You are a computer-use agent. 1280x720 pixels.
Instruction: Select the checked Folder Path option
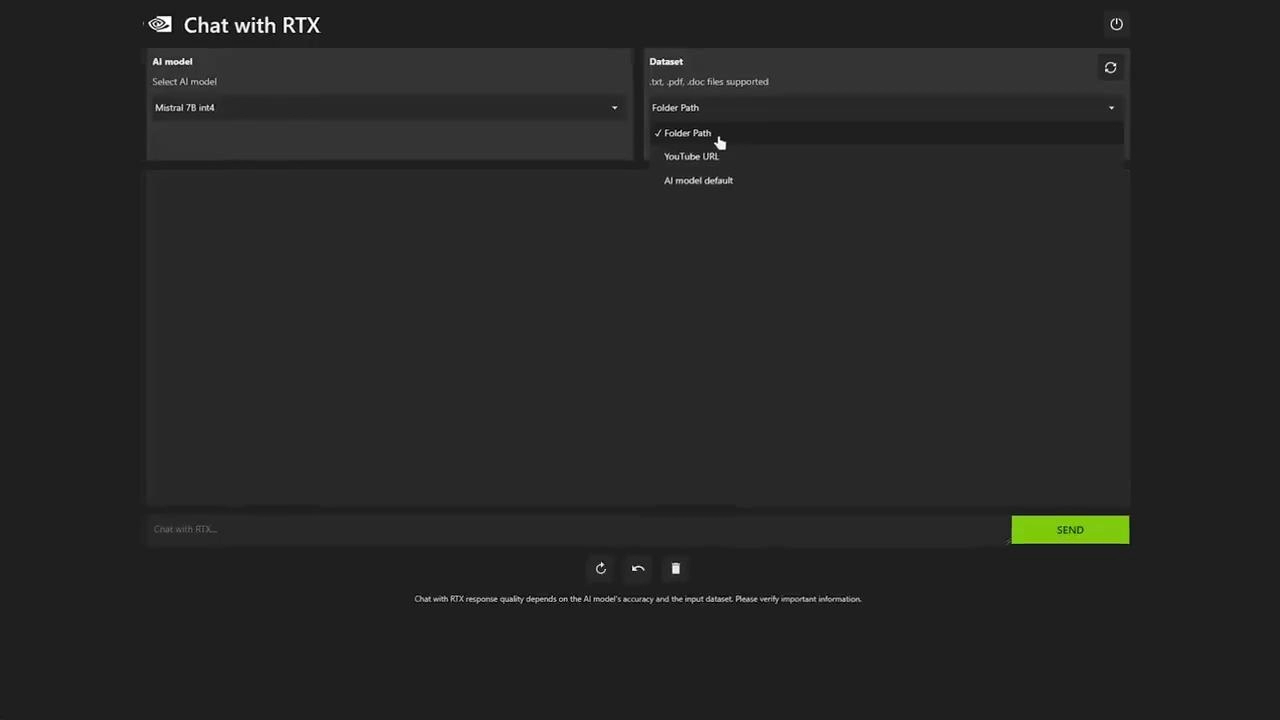pos(886,133)
